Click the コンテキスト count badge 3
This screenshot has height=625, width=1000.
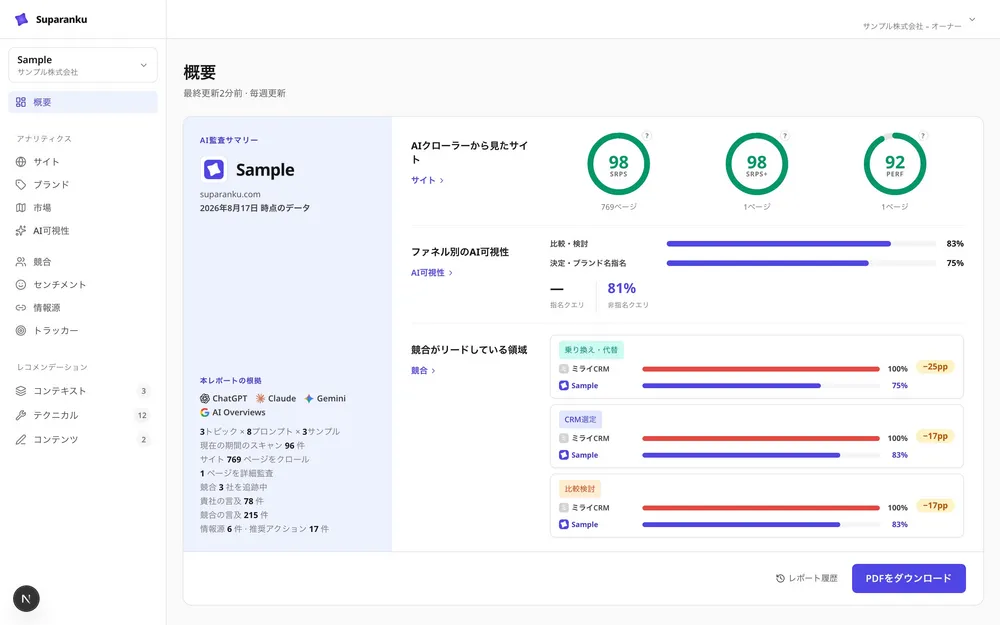click(143, 391)
